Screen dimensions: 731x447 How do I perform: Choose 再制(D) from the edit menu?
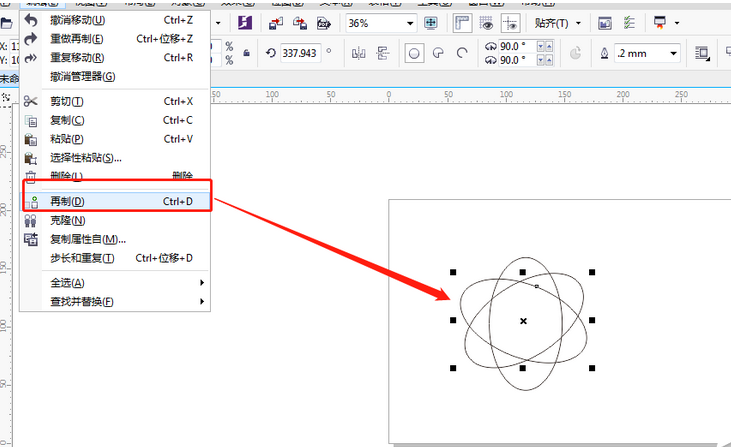point(68,201)
